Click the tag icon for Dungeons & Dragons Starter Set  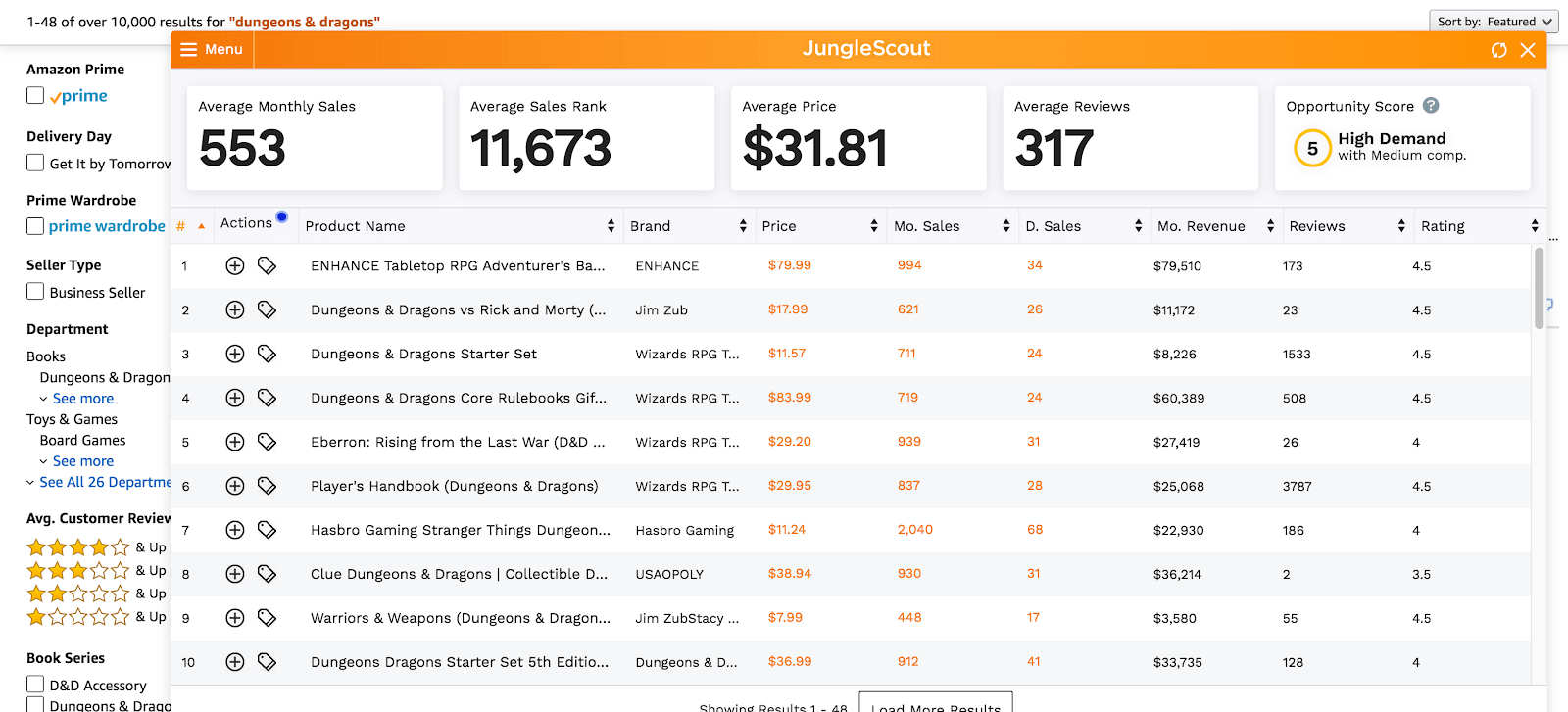[x=267, y=354]
